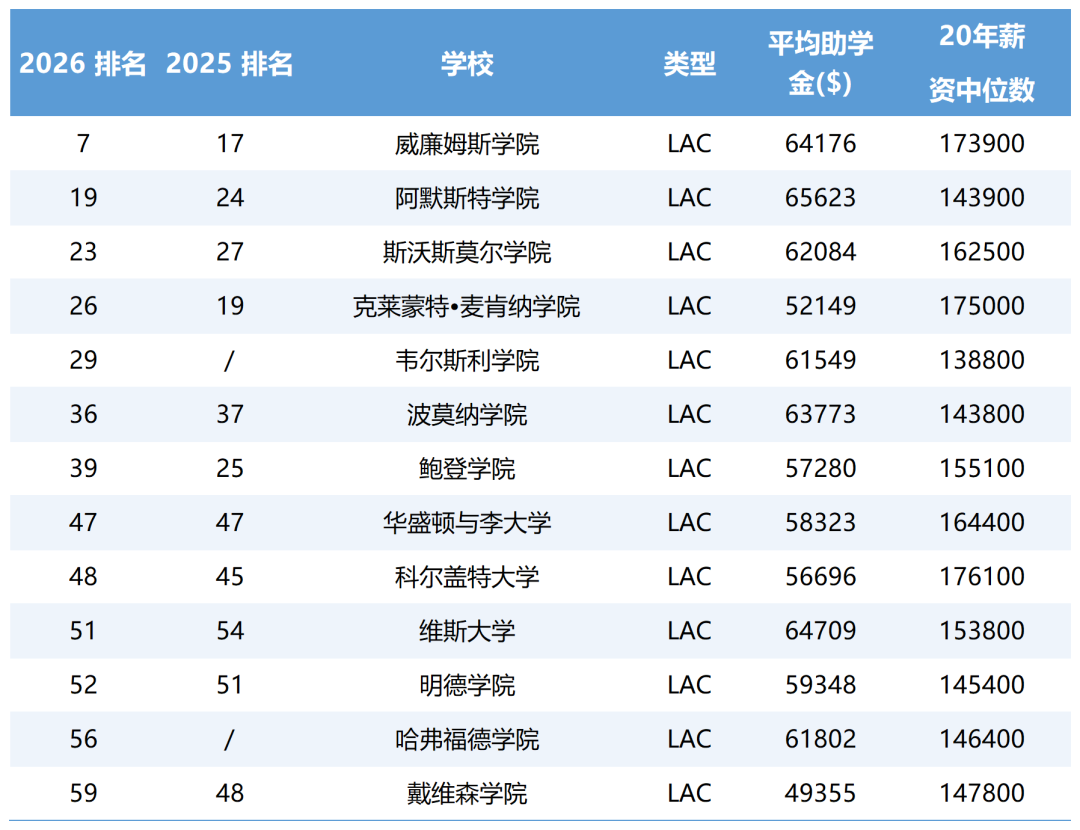Select the salary median 138800

point(982,360)
